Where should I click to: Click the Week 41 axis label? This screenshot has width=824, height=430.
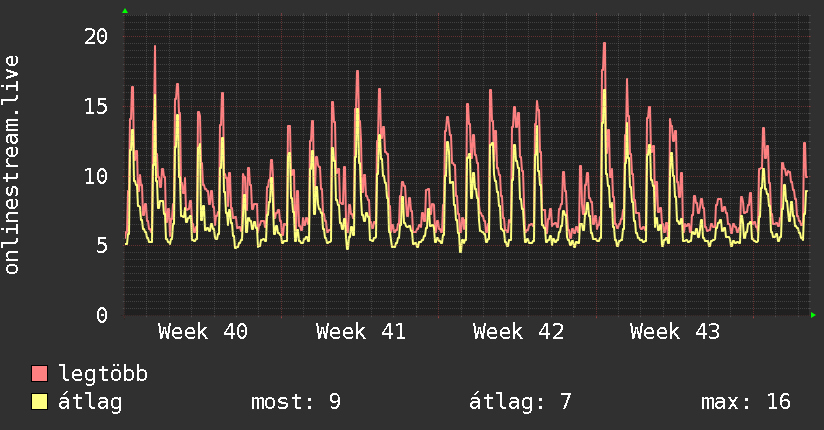point(360,332)
